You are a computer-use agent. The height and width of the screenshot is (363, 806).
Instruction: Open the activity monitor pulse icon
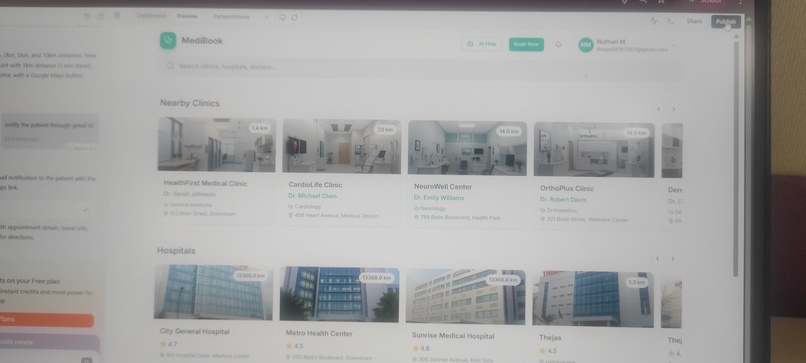click(653, 21)
